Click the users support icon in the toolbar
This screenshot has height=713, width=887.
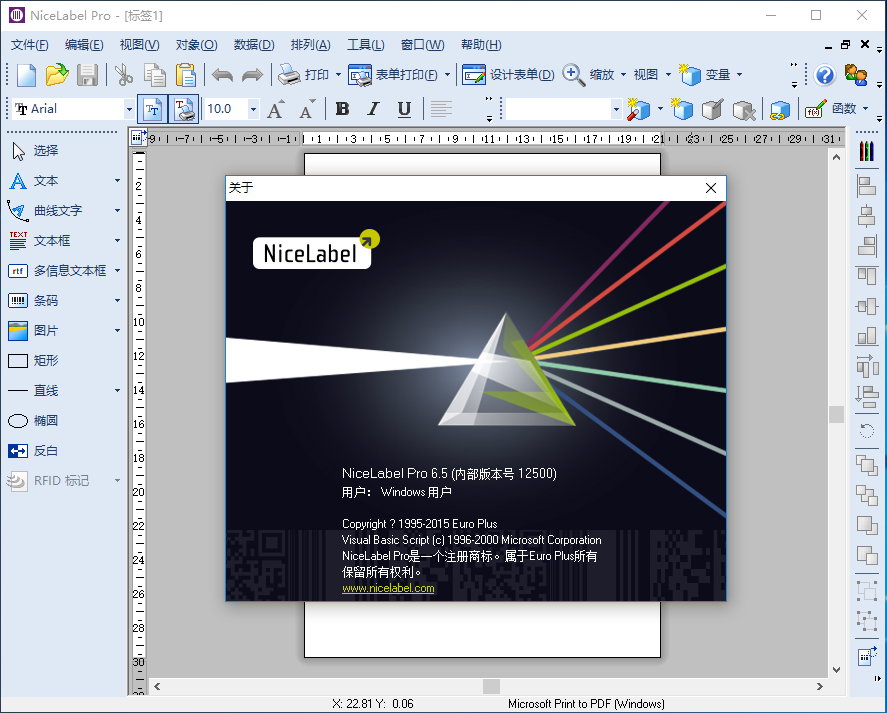(855, 75)
